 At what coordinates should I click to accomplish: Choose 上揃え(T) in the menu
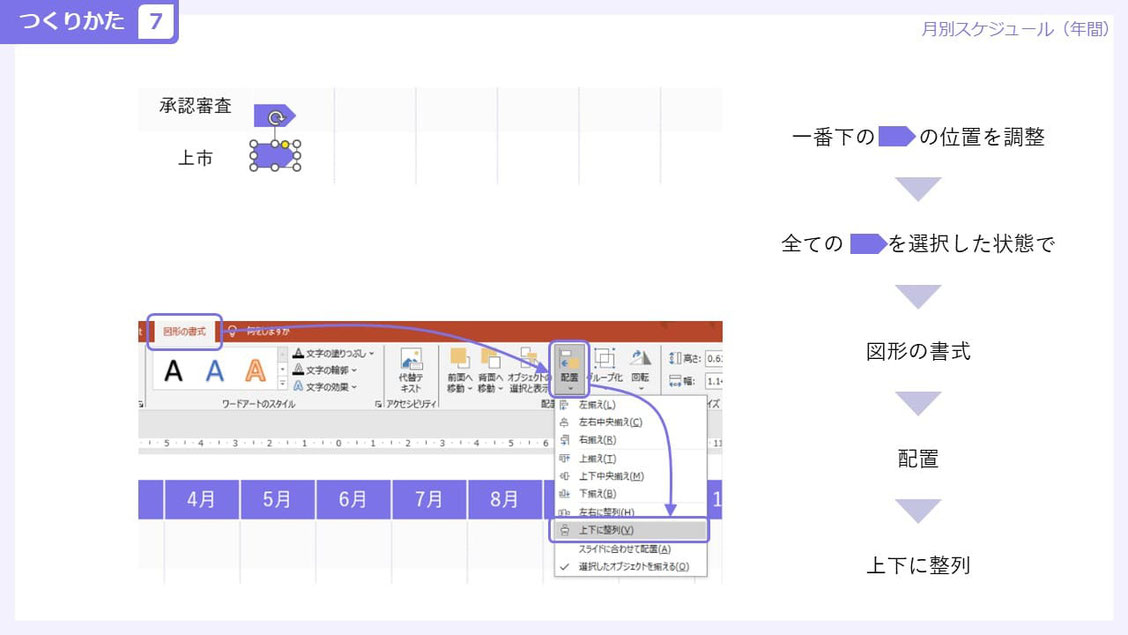630,458
